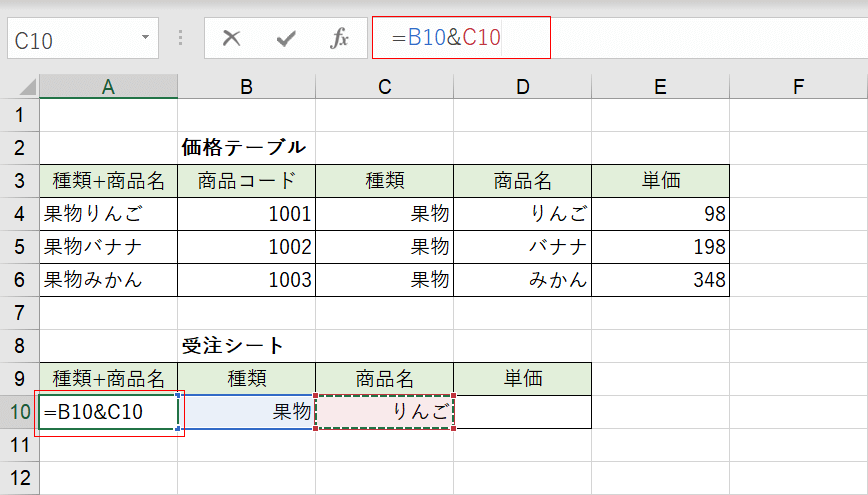The width and height of the screenshot is (868, 495).
Task: Click the product code cell '1001'
Action: coord(246,214)
